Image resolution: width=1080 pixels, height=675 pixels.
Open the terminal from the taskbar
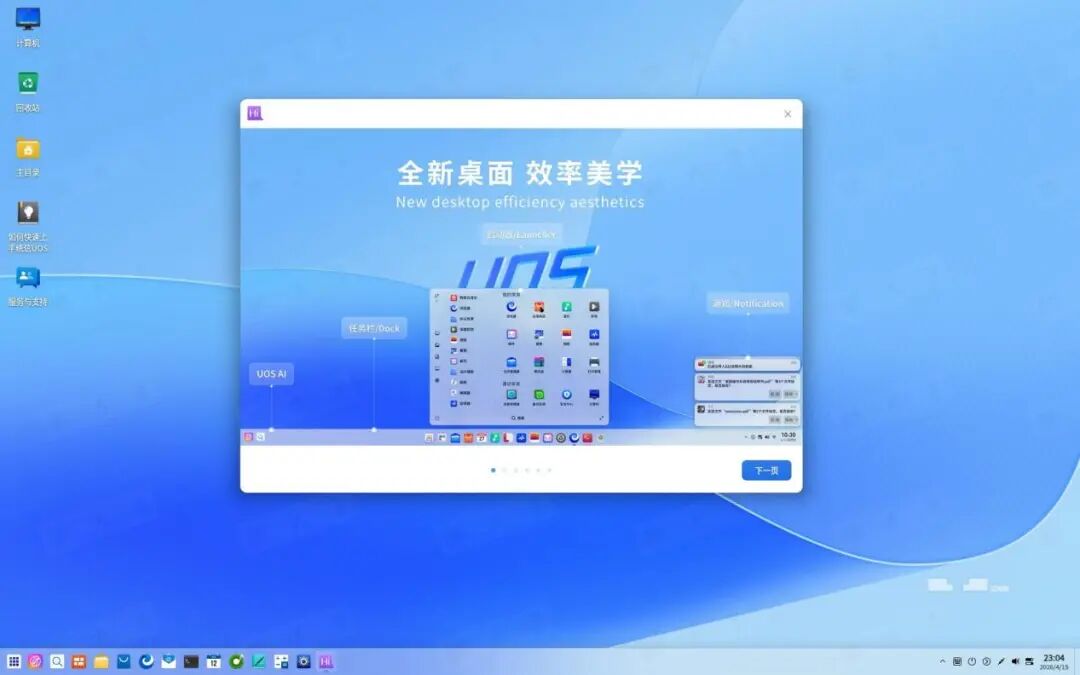pos(191,661)
